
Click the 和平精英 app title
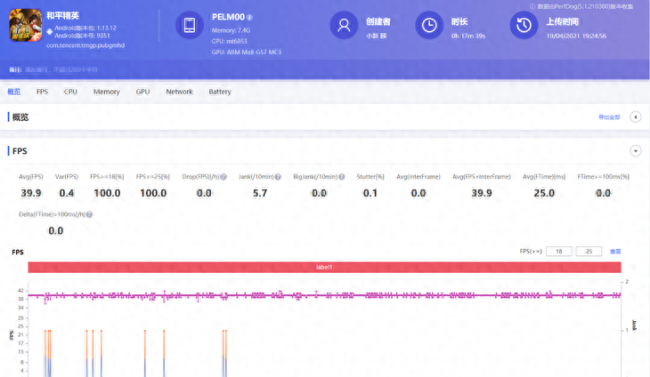[63, 16]
